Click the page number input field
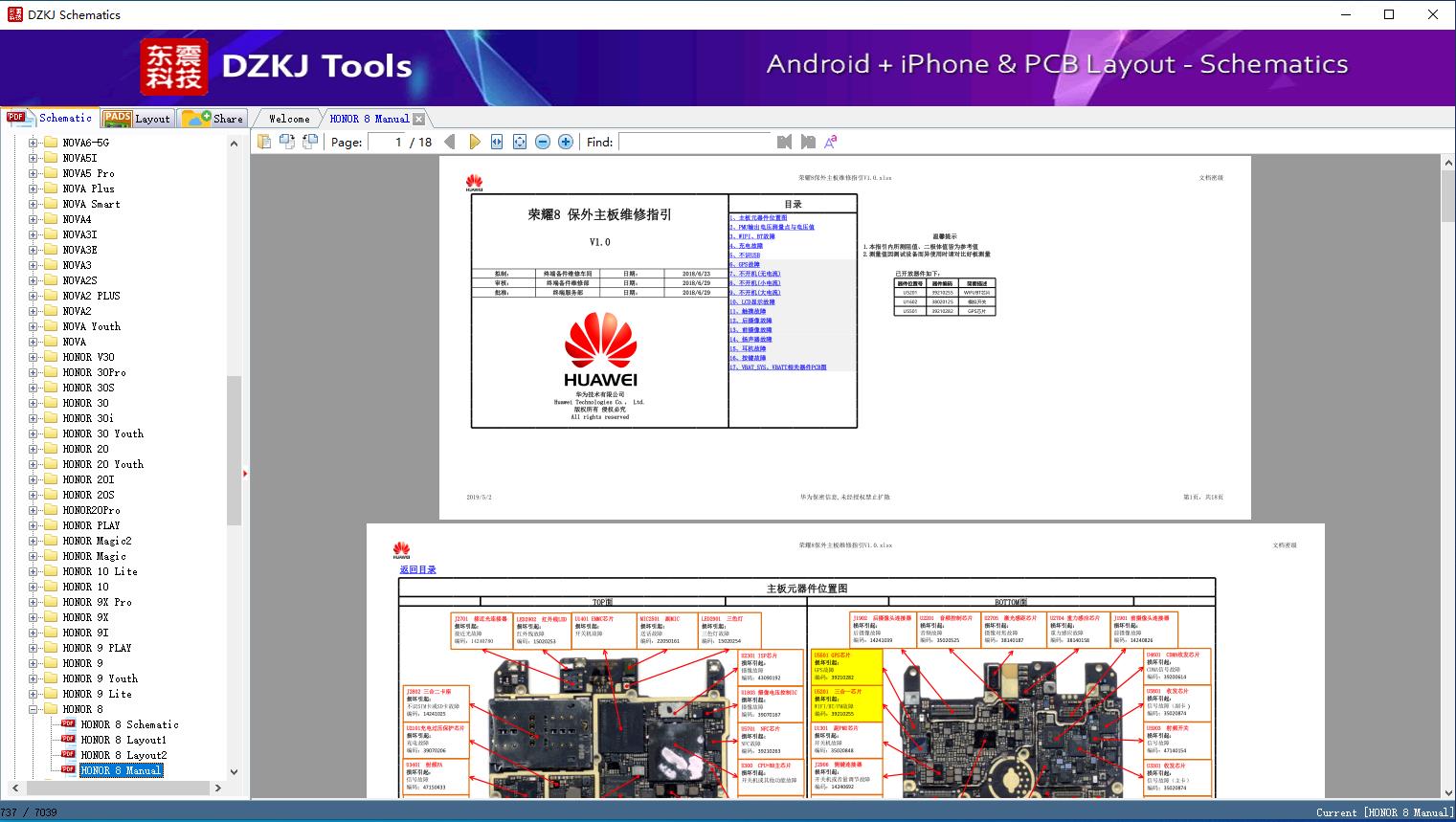Viewport: 1456px width, 822px height. pyautogui.click(x=385, y=142)
